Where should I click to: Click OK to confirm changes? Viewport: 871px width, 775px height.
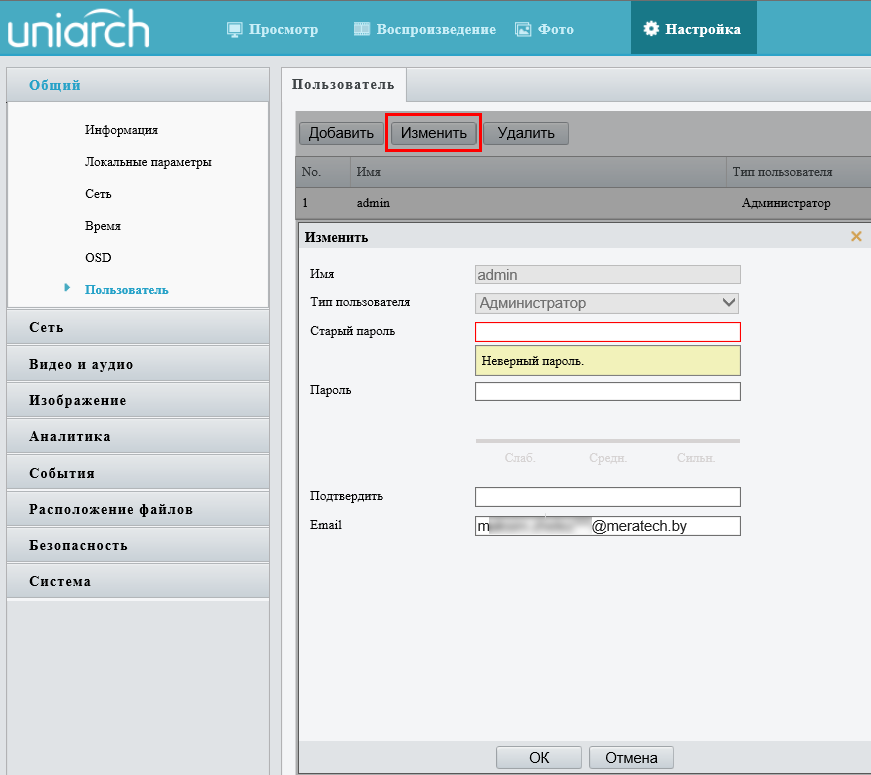point(539,757)
